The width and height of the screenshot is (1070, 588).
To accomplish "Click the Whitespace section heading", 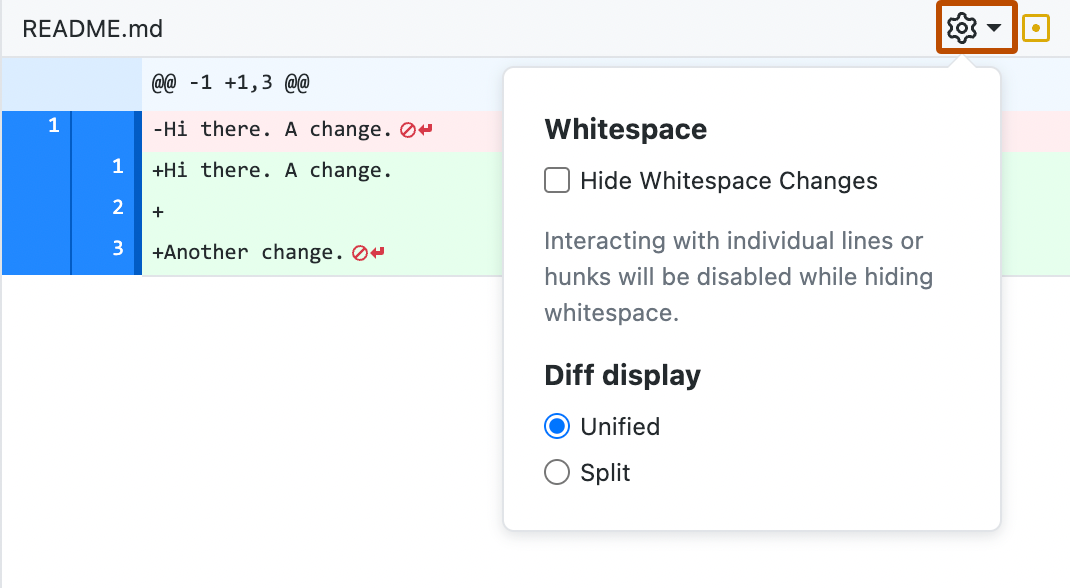I will 626,130.
